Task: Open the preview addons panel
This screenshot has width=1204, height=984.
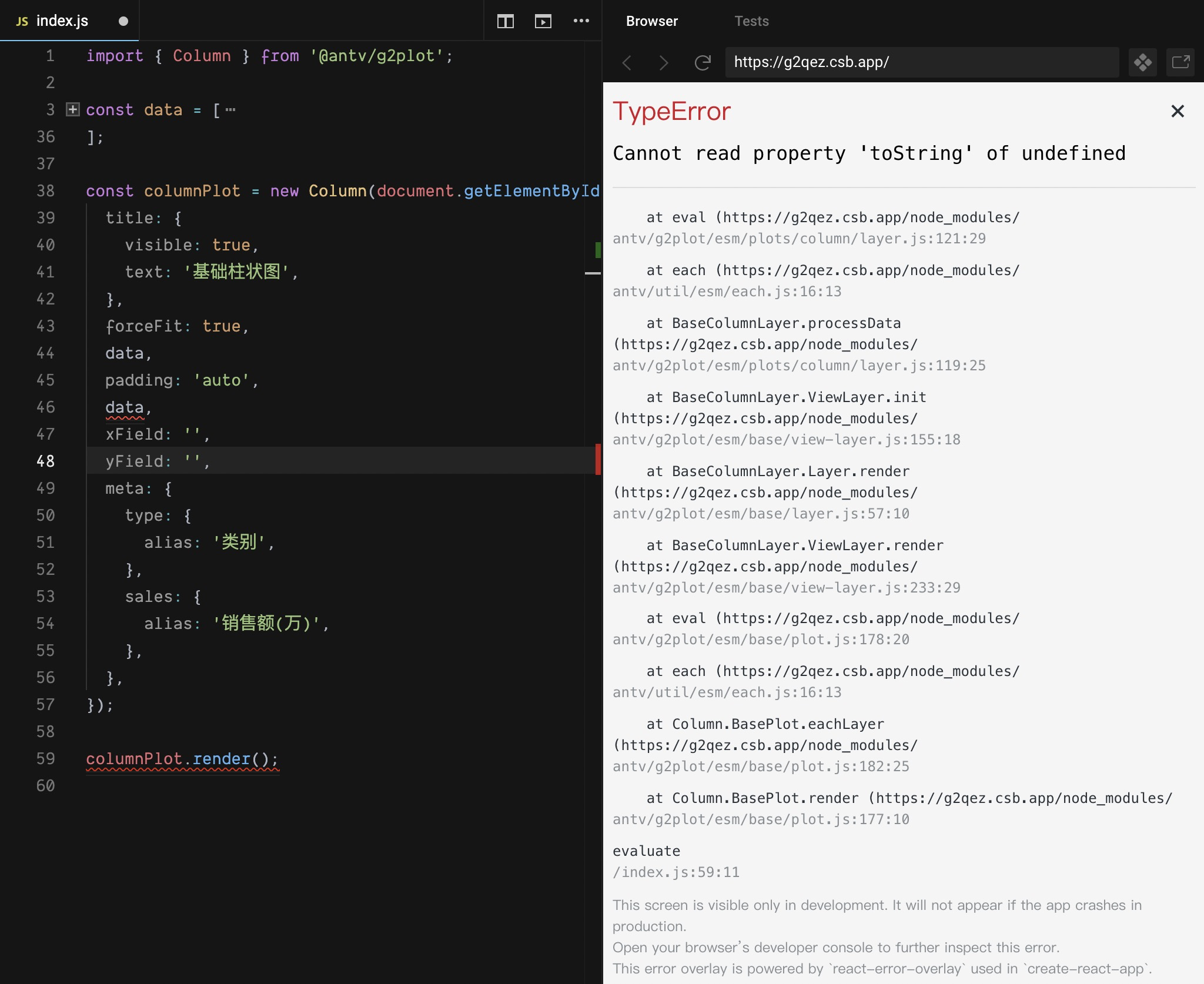Action: pos(1143,62)
